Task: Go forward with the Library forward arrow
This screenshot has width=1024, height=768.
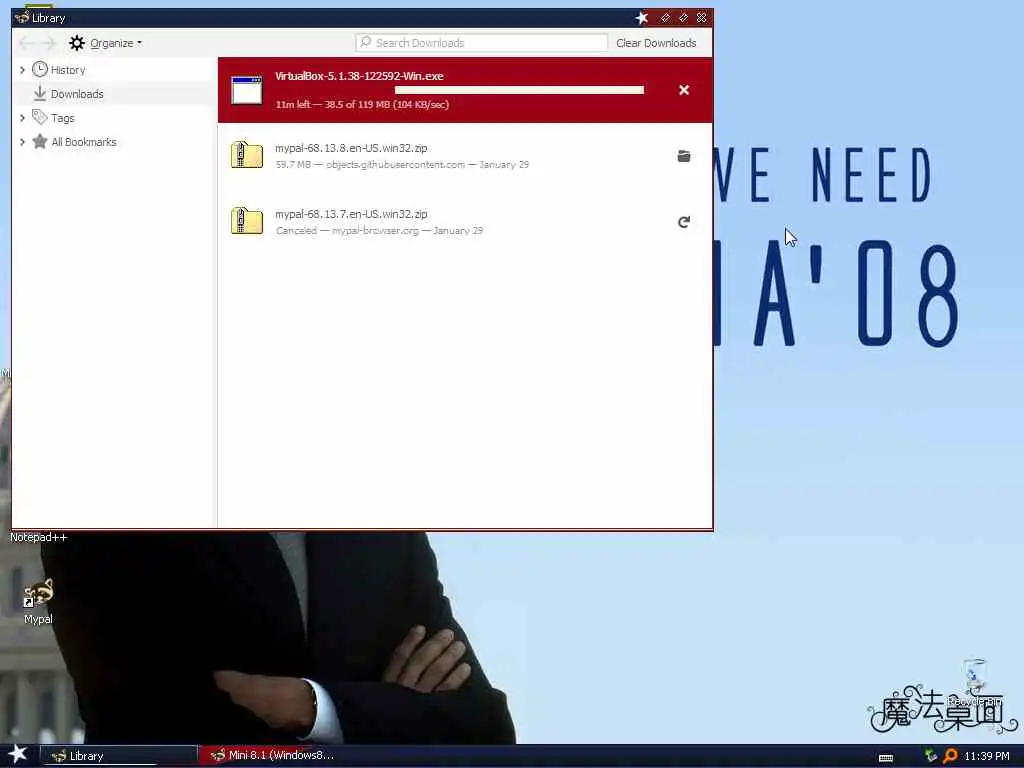Action: pyautogui.click(x=48, y=43)
